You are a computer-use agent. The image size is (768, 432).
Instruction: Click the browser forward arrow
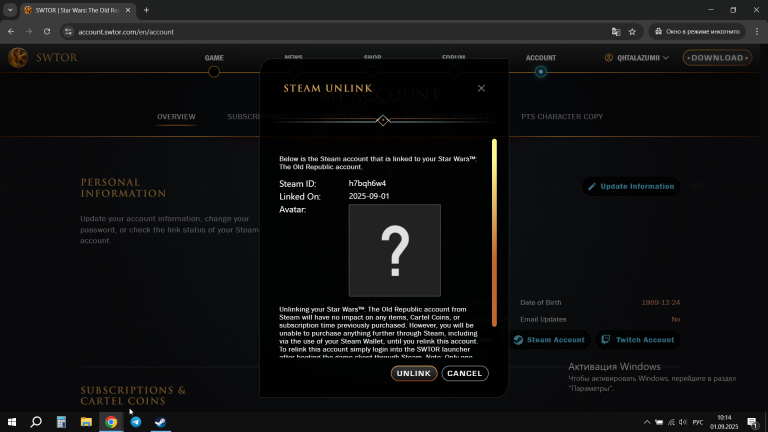pos(29,31)
